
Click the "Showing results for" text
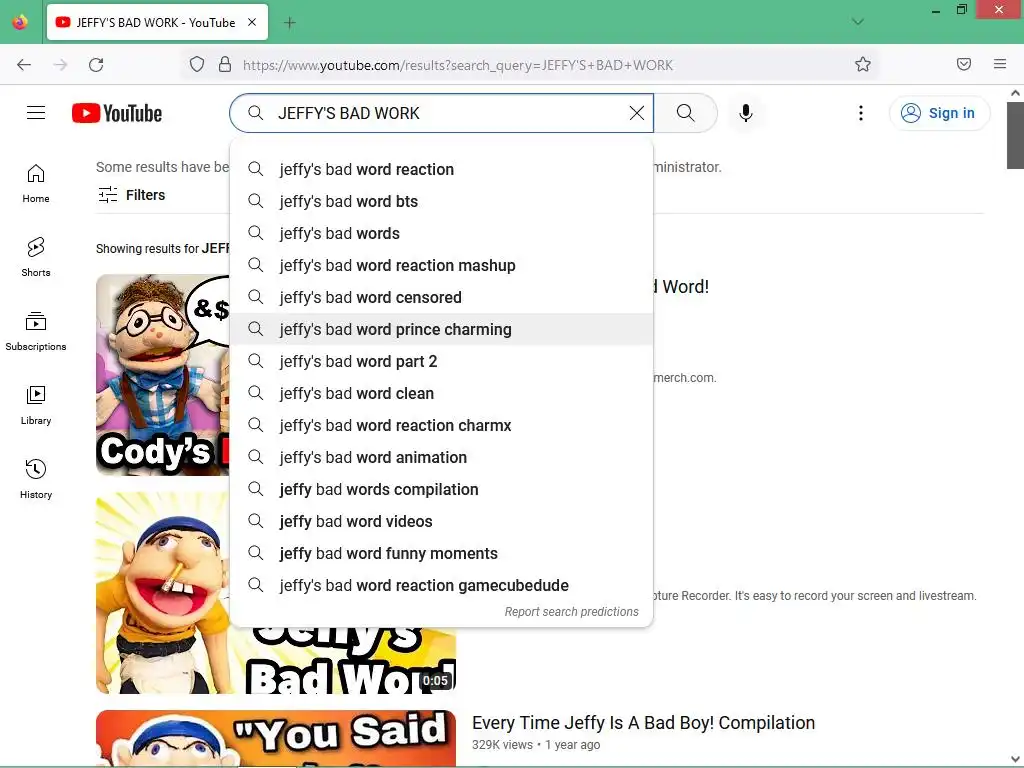[147, 248]
